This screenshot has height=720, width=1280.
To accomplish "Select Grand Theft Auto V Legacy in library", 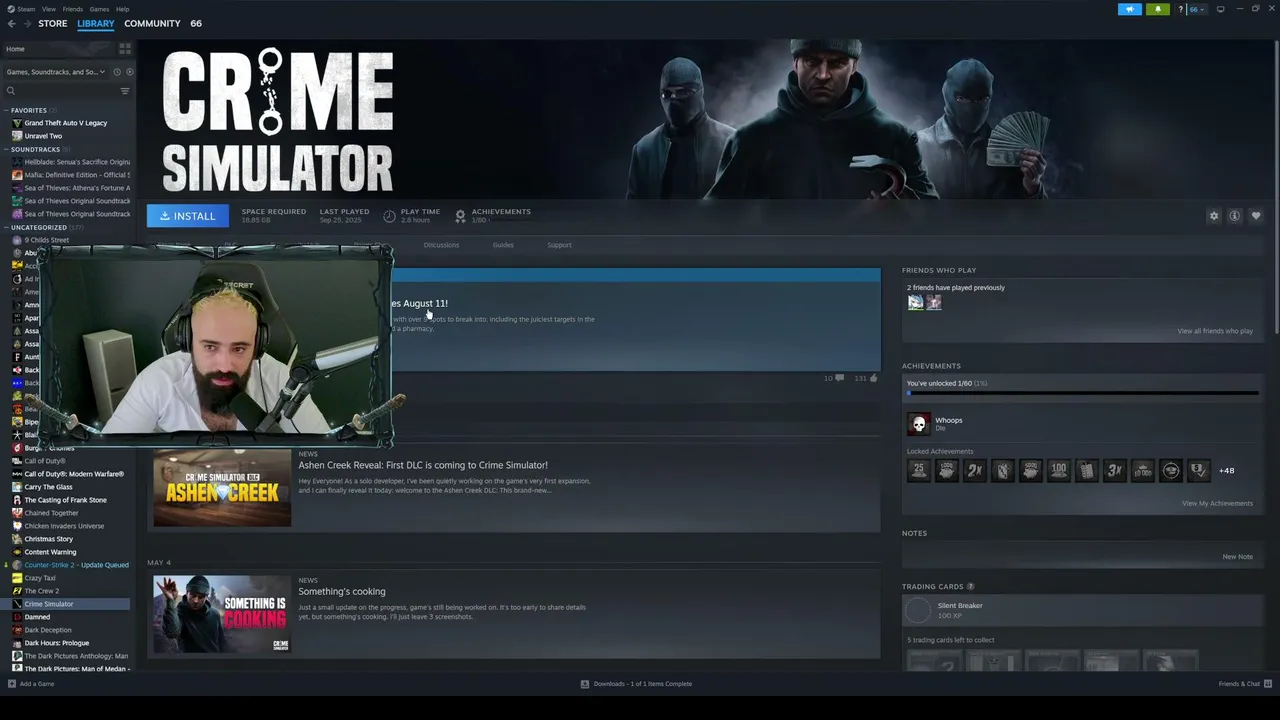I will point(66,123).
